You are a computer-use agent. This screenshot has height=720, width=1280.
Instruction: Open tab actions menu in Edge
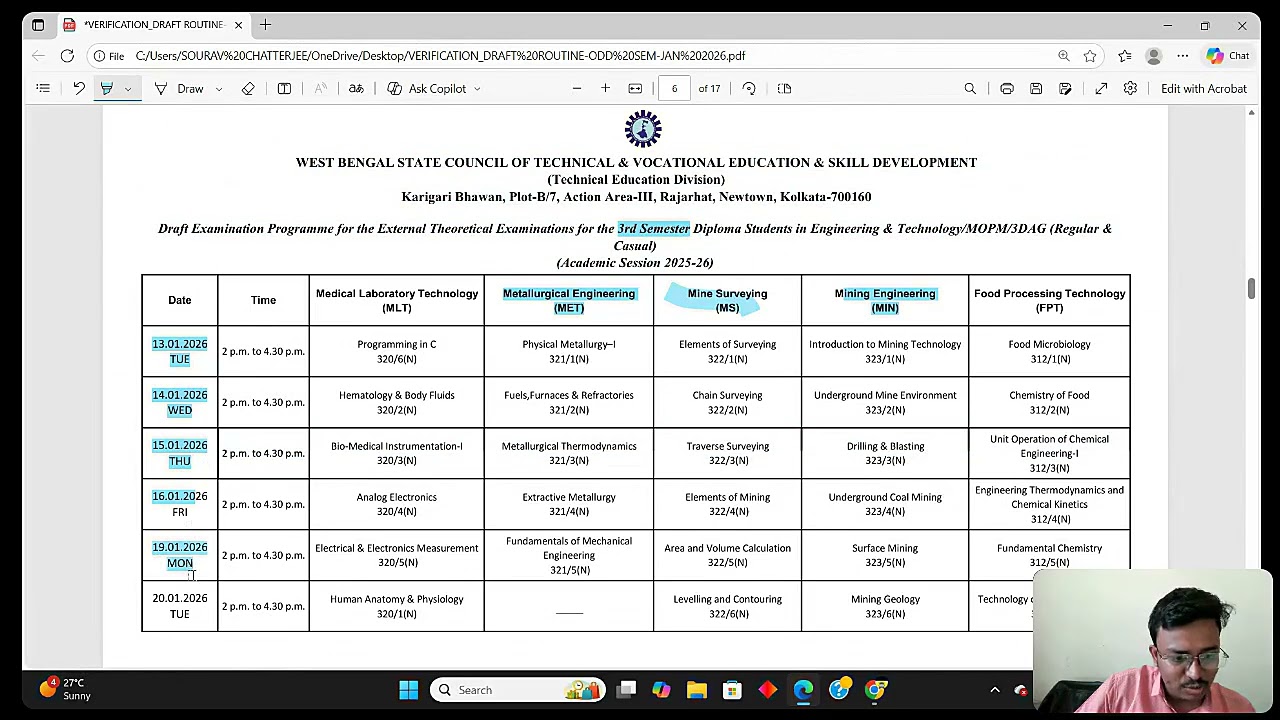[x=38, y=24]
